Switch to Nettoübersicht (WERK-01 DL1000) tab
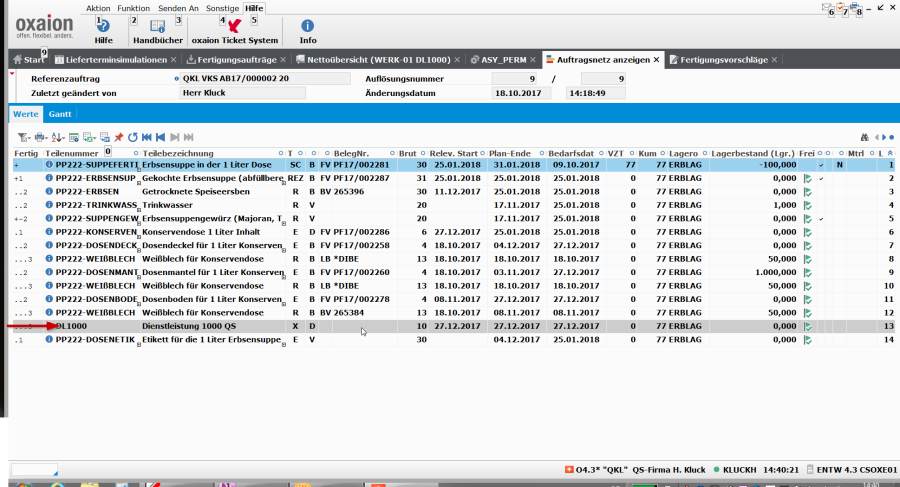 click(378, 60)
